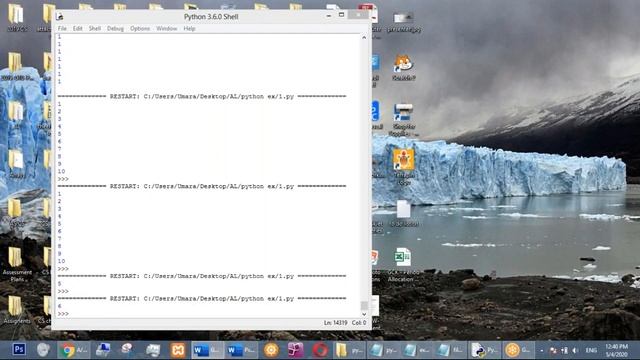Click the 'Ln: 14319' status bar entry

click(336, 323)
